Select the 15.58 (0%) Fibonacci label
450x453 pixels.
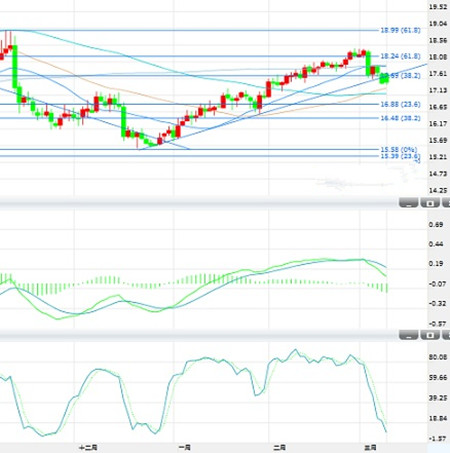click(399, 149)
